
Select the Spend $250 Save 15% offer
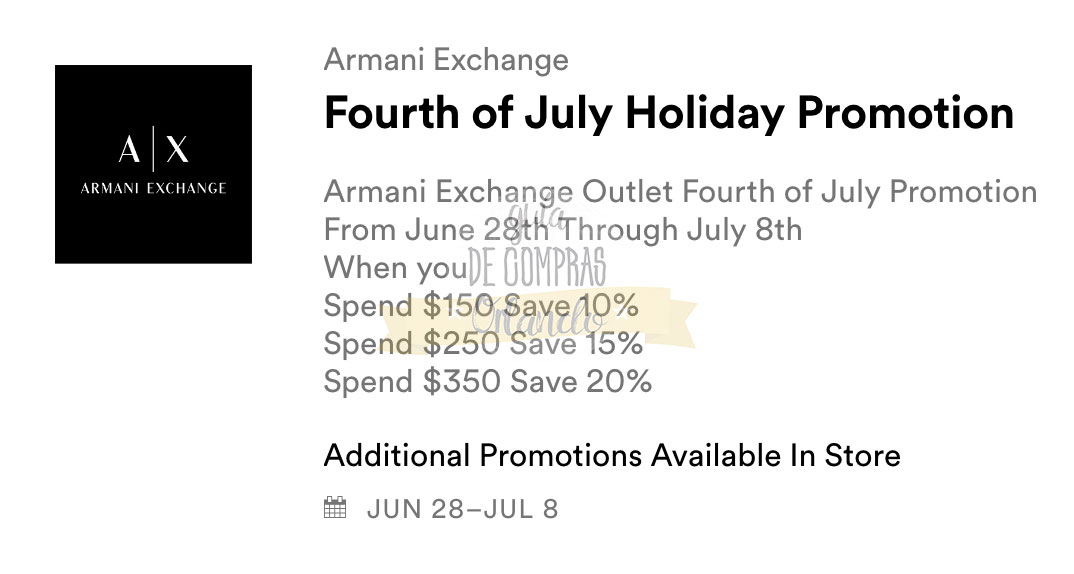[x=483, y=343]
